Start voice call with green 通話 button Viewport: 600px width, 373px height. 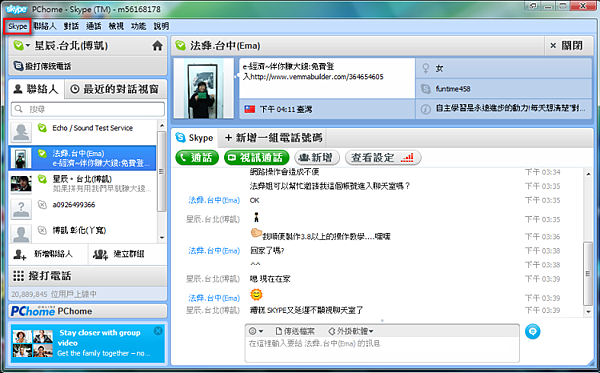tap(197, 158)
